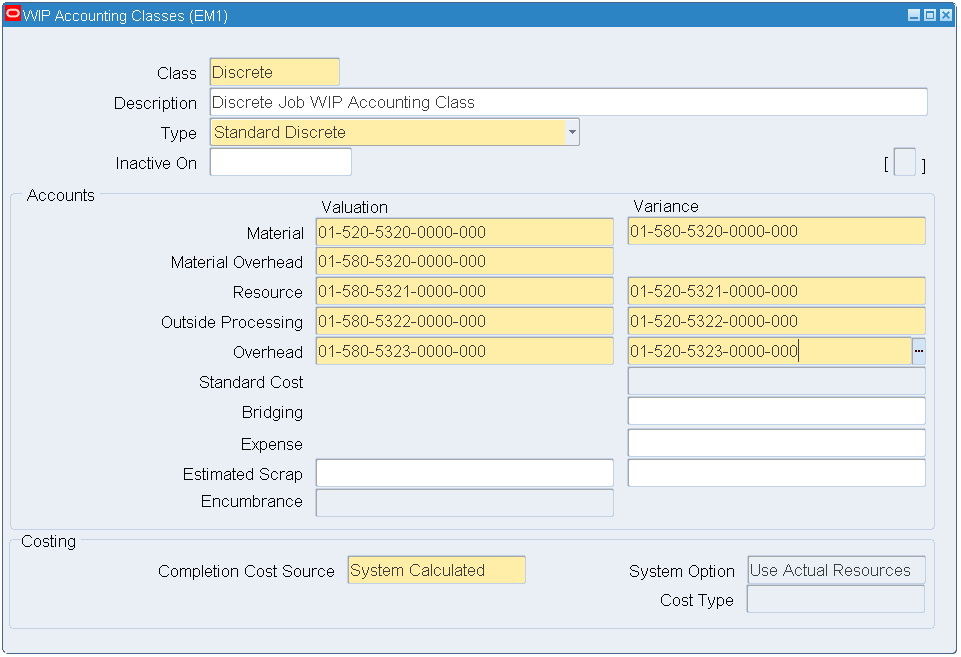Click the descriptive flexfield box in brackets
Screen dimensions: 961x657
point(905,162)
